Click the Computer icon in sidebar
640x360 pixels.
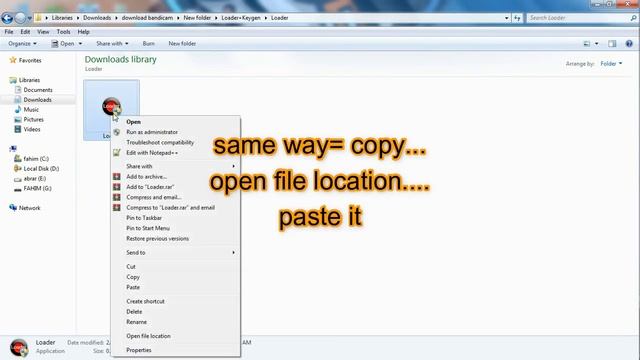click(13, 149)
